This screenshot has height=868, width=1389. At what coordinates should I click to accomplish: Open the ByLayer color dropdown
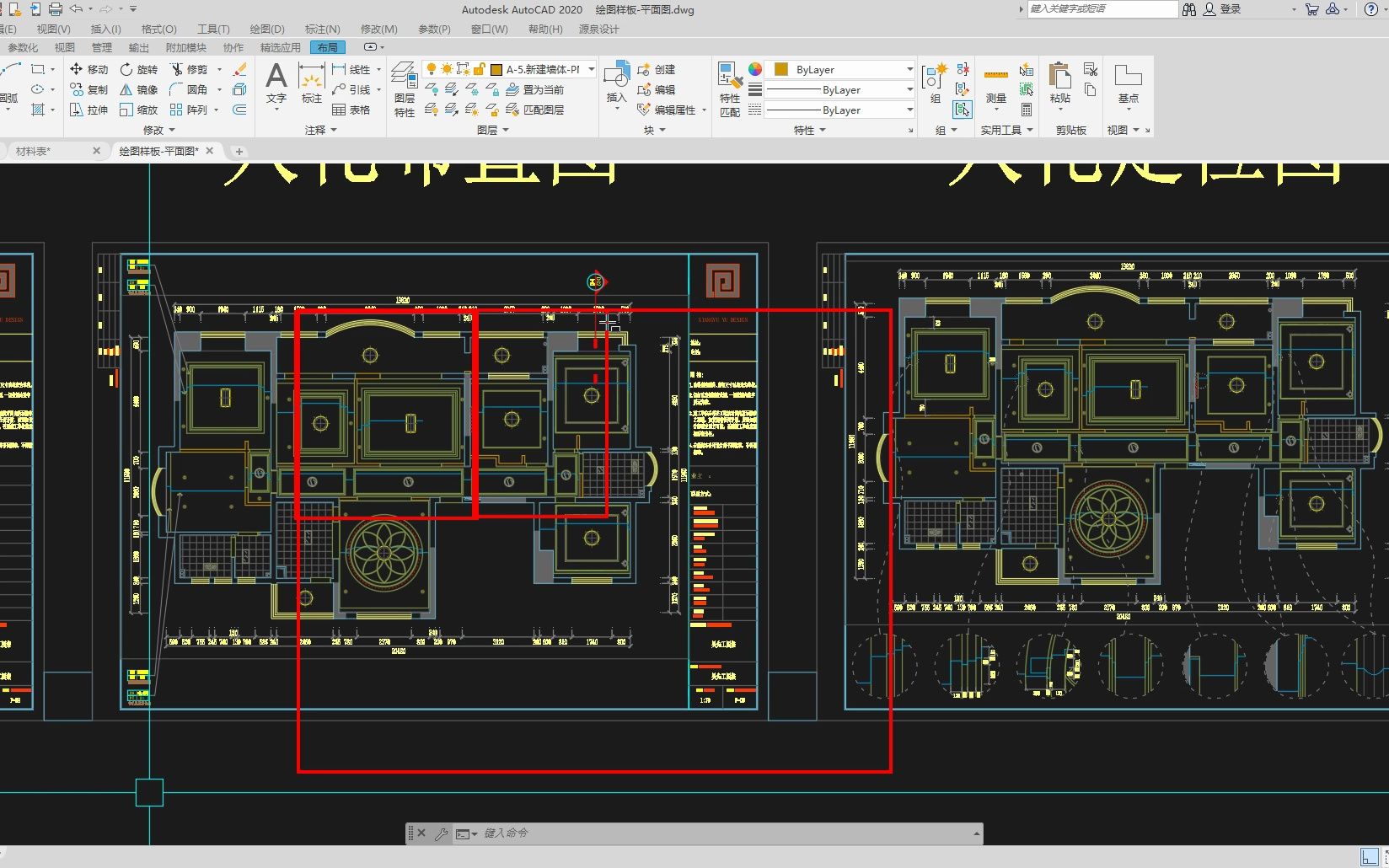click(x=842, y=69)
